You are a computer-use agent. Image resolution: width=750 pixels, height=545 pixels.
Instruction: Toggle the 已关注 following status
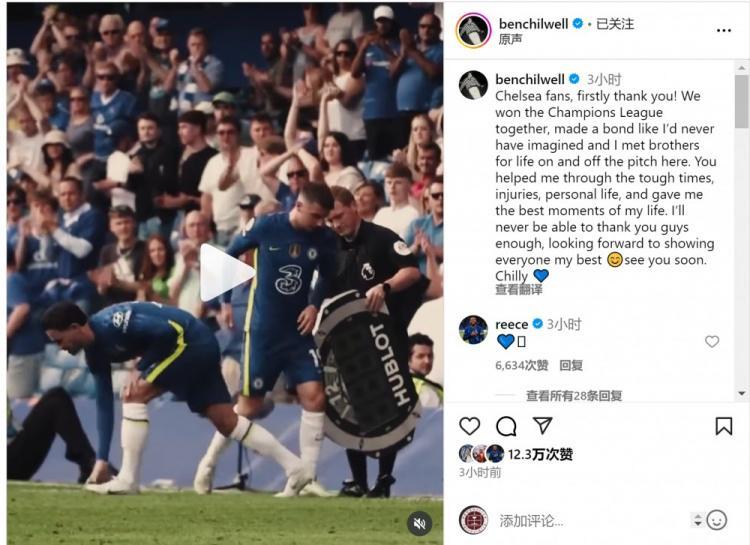pos(615,23)
